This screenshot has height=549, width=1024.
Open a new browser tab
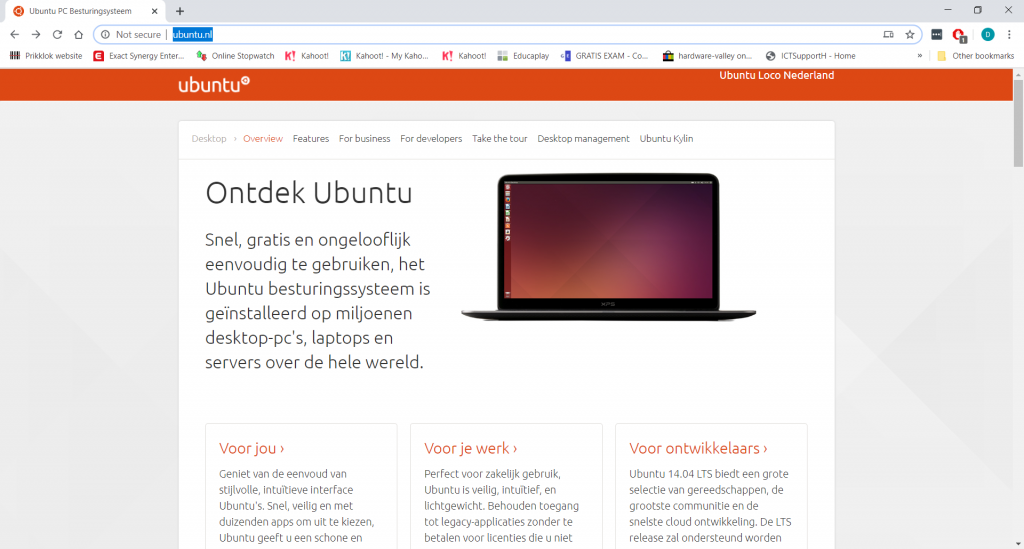point(180,11)
